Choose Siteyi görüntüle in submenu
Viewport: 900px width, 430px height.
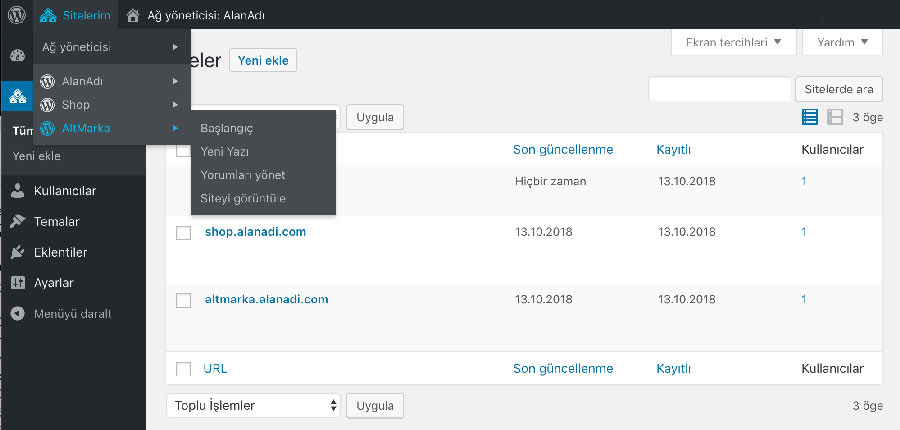243,199
